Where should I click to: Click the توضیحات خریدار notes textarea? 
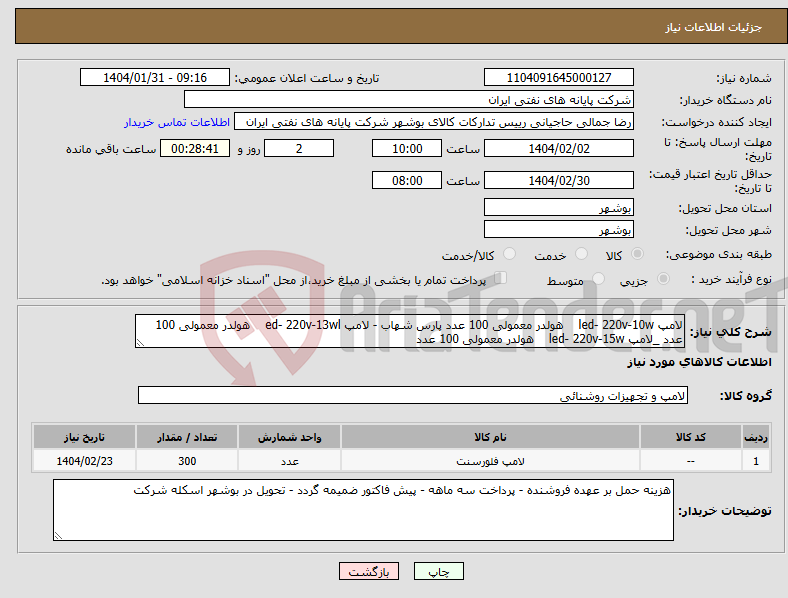tap(363, 510)
